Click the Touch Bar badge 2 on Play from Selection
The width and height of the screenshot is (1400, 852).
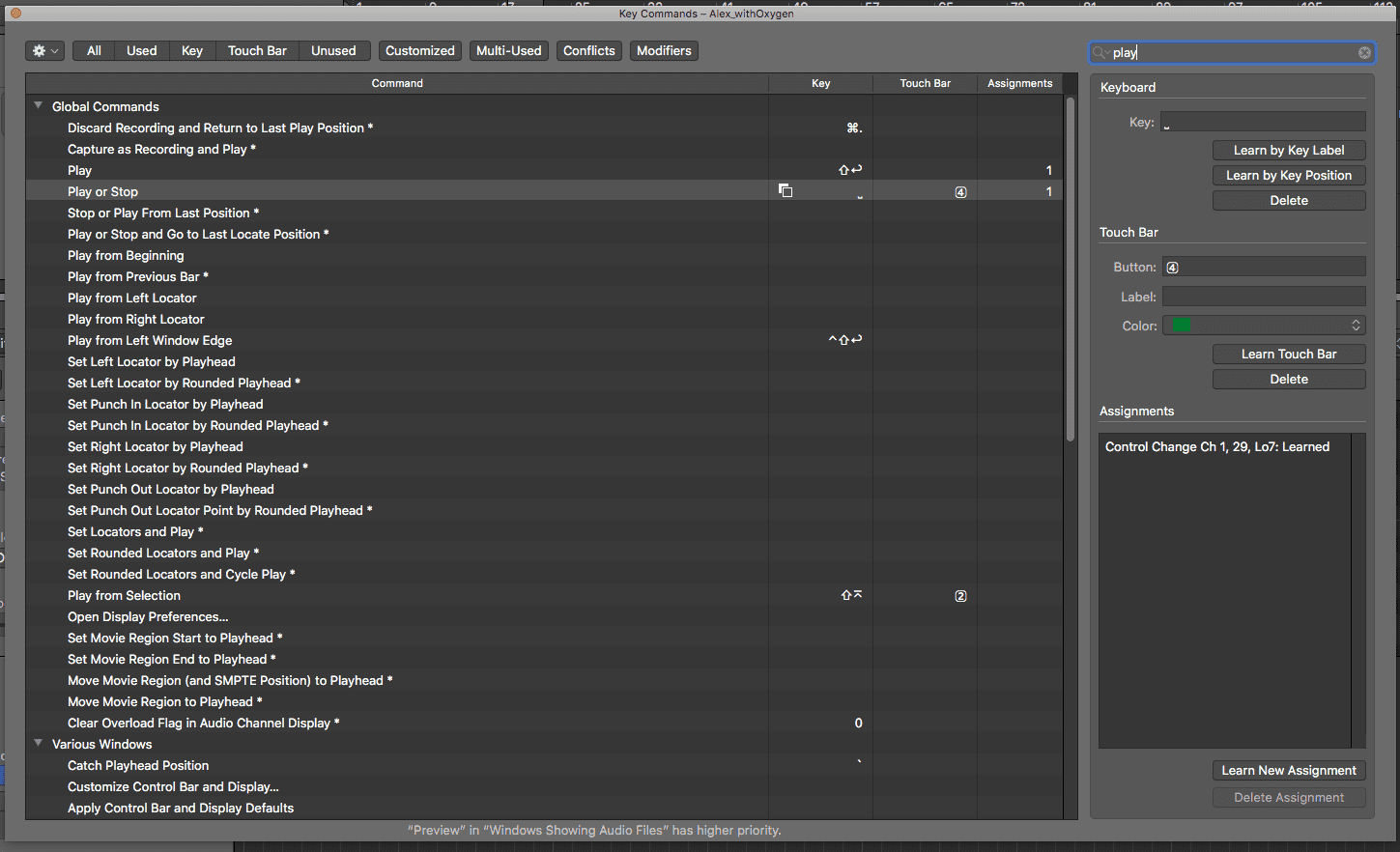[x=960, y=595]
